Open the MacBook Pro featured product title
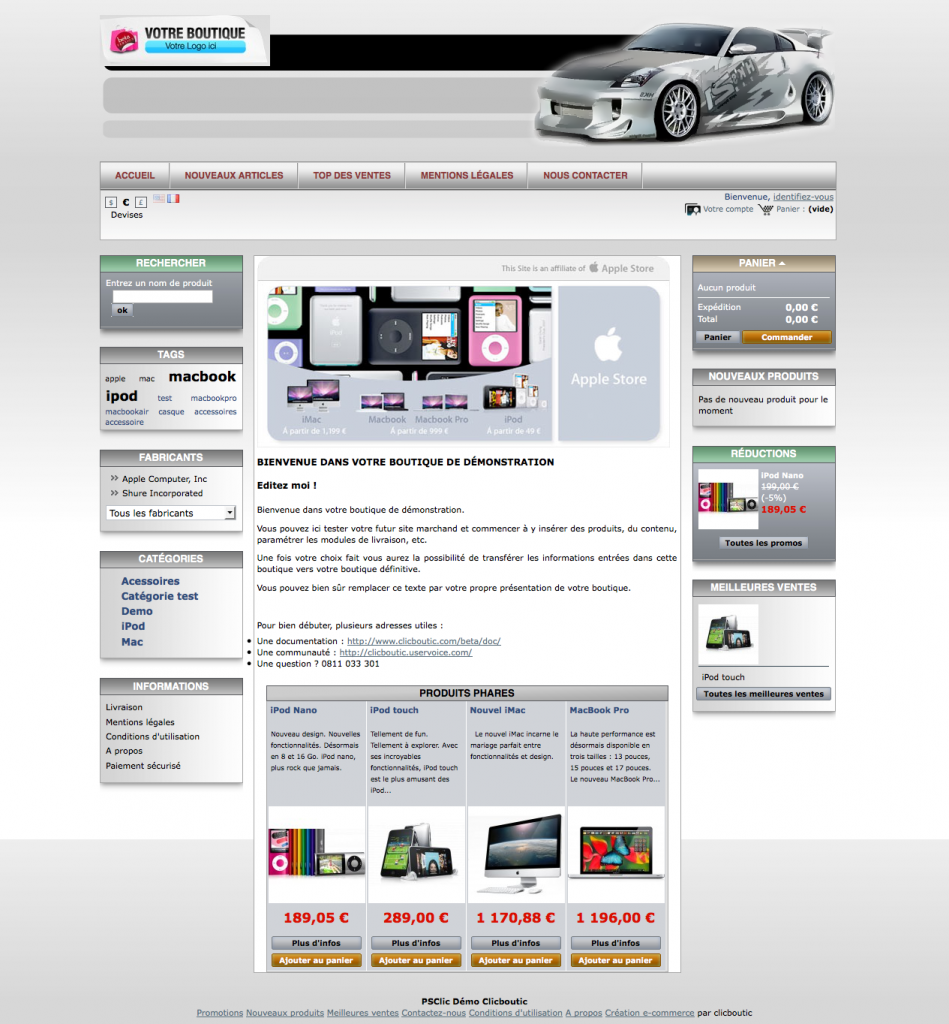 tap(599, 711)
